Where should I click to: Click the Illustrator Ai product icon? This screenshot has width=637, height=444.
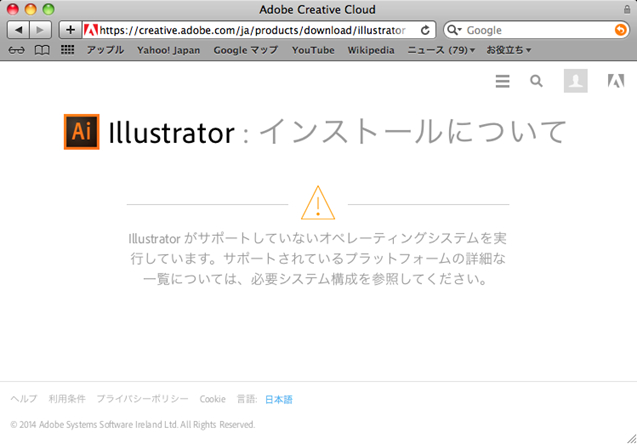point(82,132)
